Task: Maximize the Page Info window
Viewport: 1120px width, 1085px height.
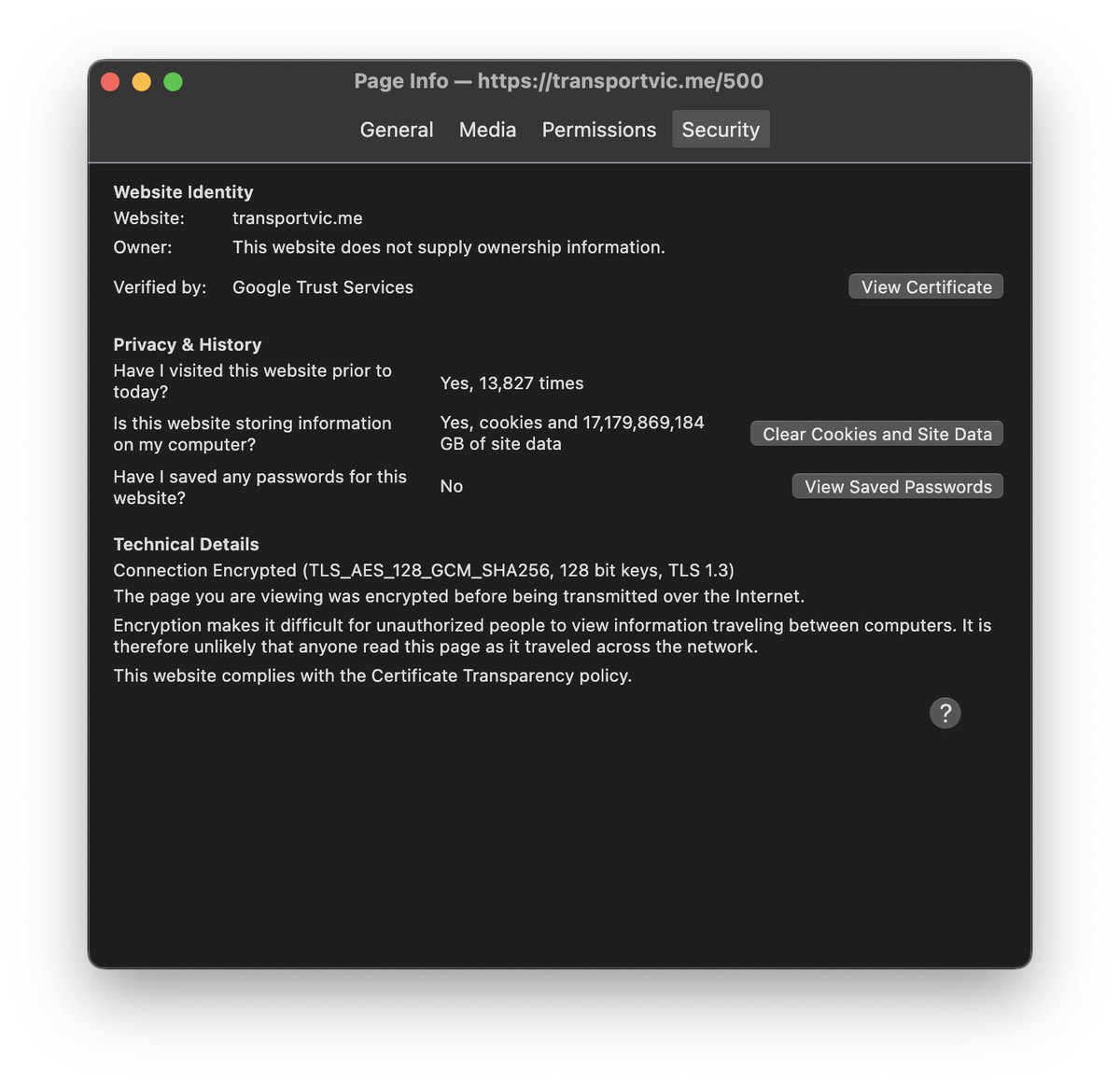Action: point(173,81)
